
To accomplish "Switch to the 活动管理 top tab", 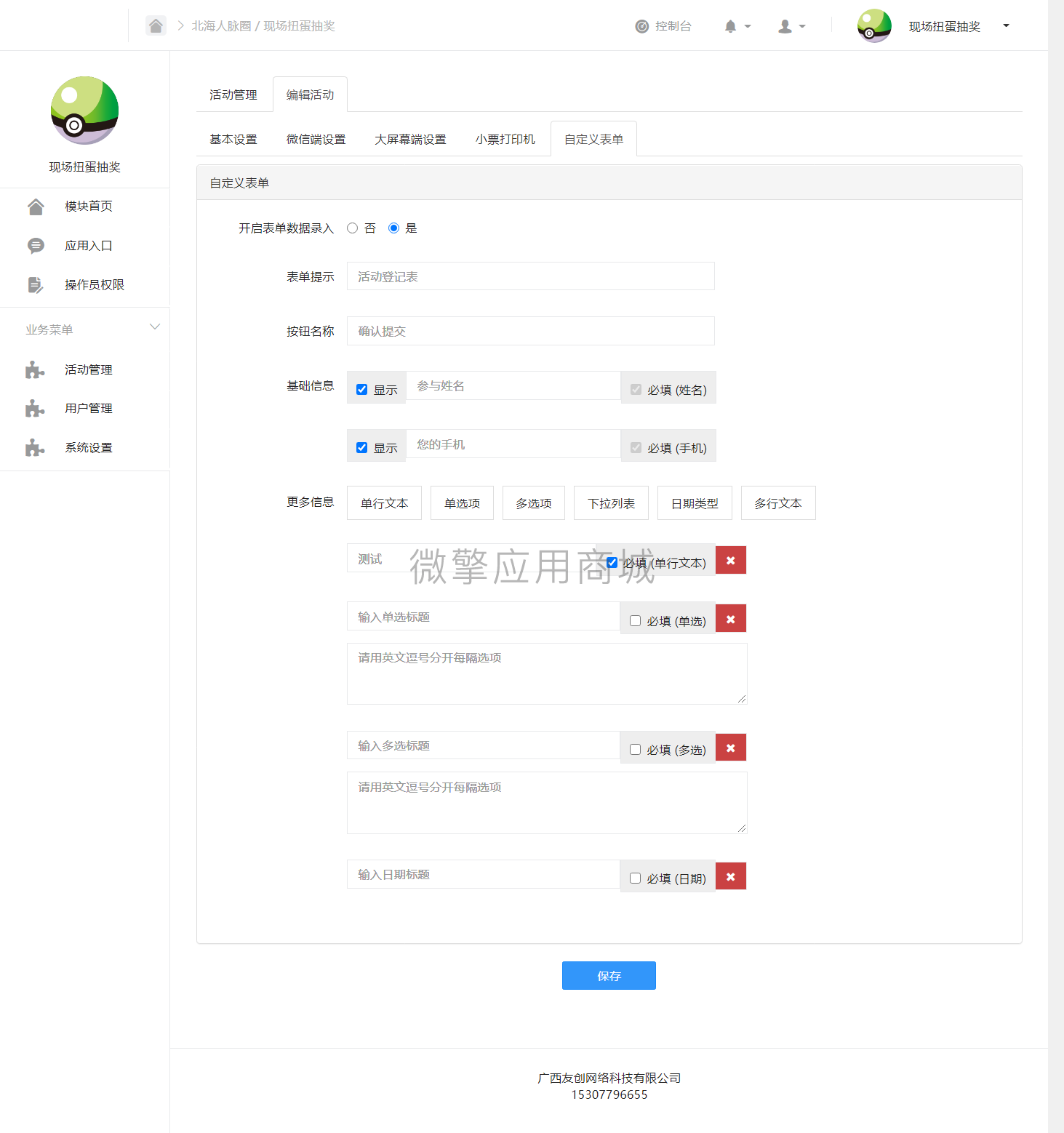I will pyautogui.click(x=233, y=95).
